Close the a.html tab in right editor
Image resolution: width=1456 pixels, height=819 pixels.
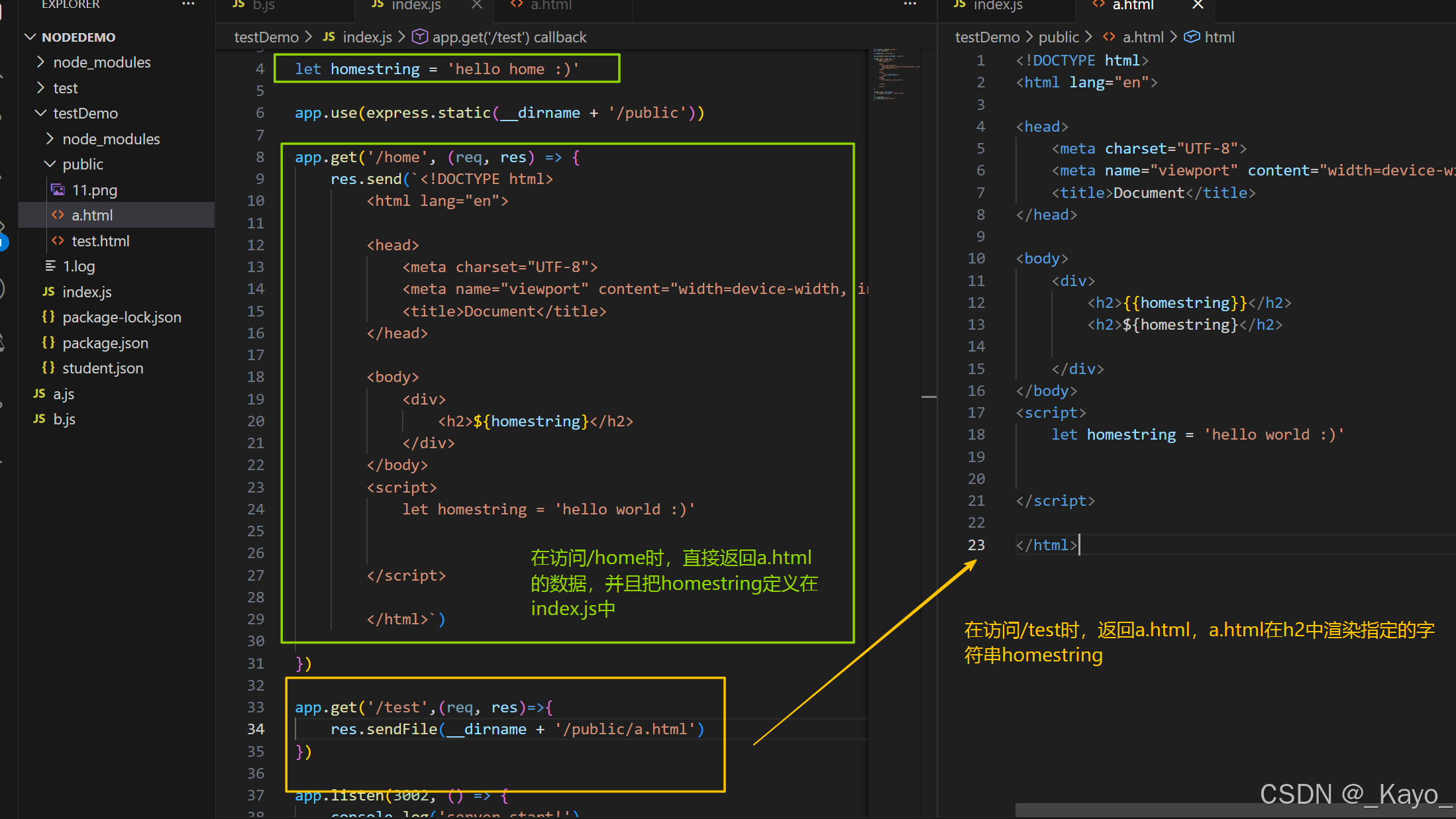pos(1198,5)
